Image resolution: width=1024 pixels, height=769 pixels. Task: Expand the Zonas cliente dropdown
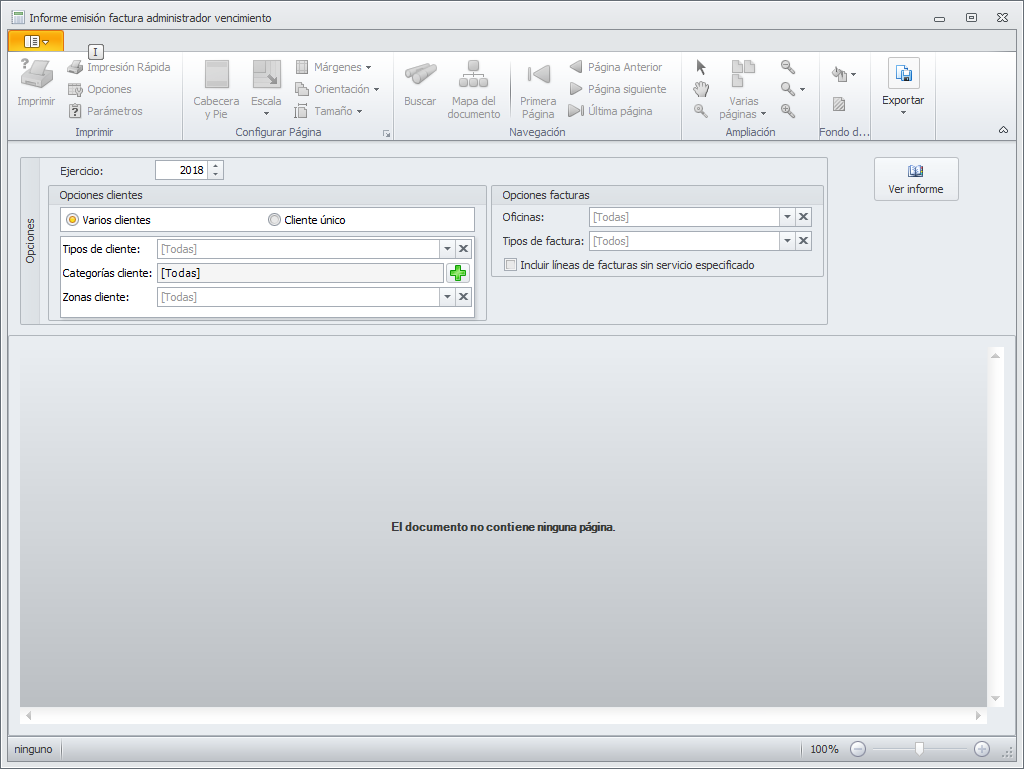447,297
